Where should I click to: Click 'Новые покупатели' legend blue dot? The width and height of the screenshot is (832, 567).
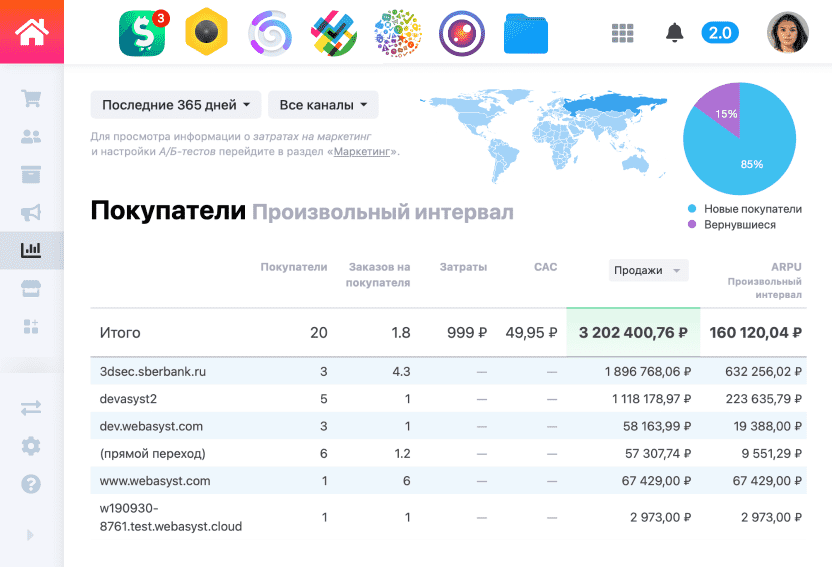[692, 209]
